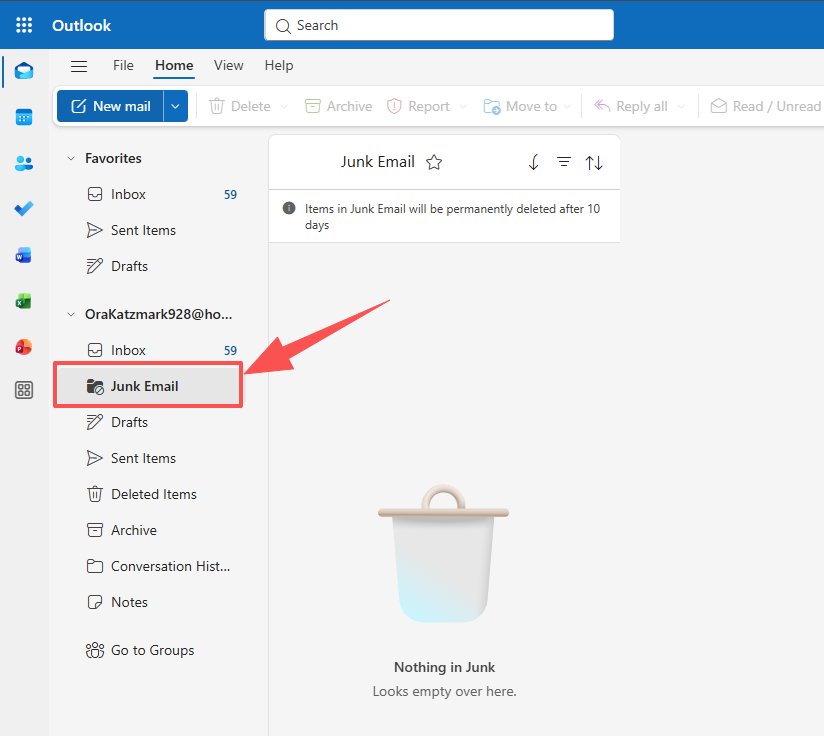Viewport: 824px width, 736px height.
Task: Change sort order with up-down arrows icon
Action: (x=594, y=162)
